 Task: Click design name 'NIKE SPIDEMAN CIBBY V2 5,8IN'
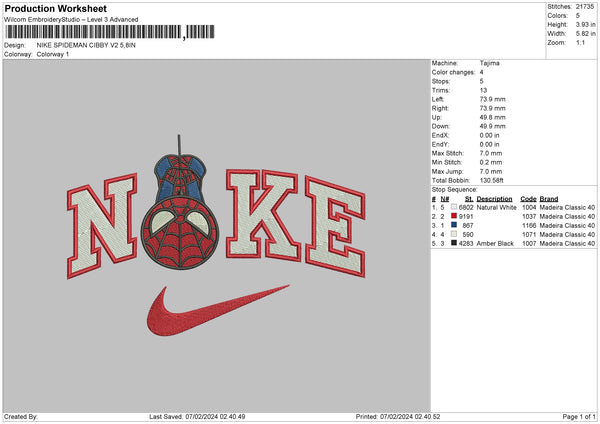click(x=86, y=45)
